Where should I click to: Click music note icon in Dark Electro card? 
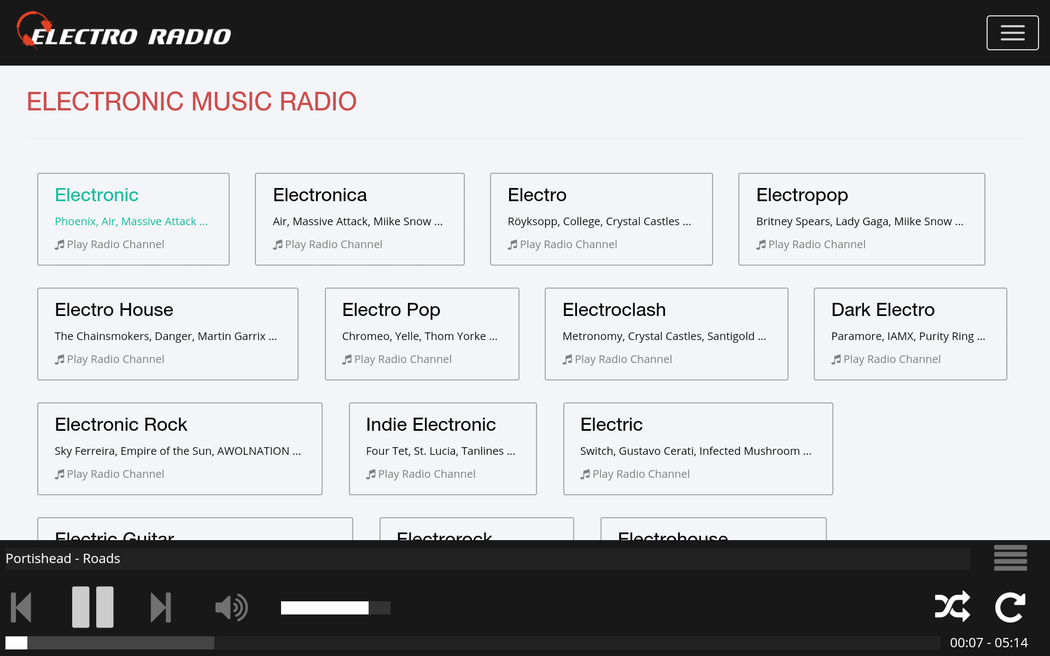tap(836, 359)
